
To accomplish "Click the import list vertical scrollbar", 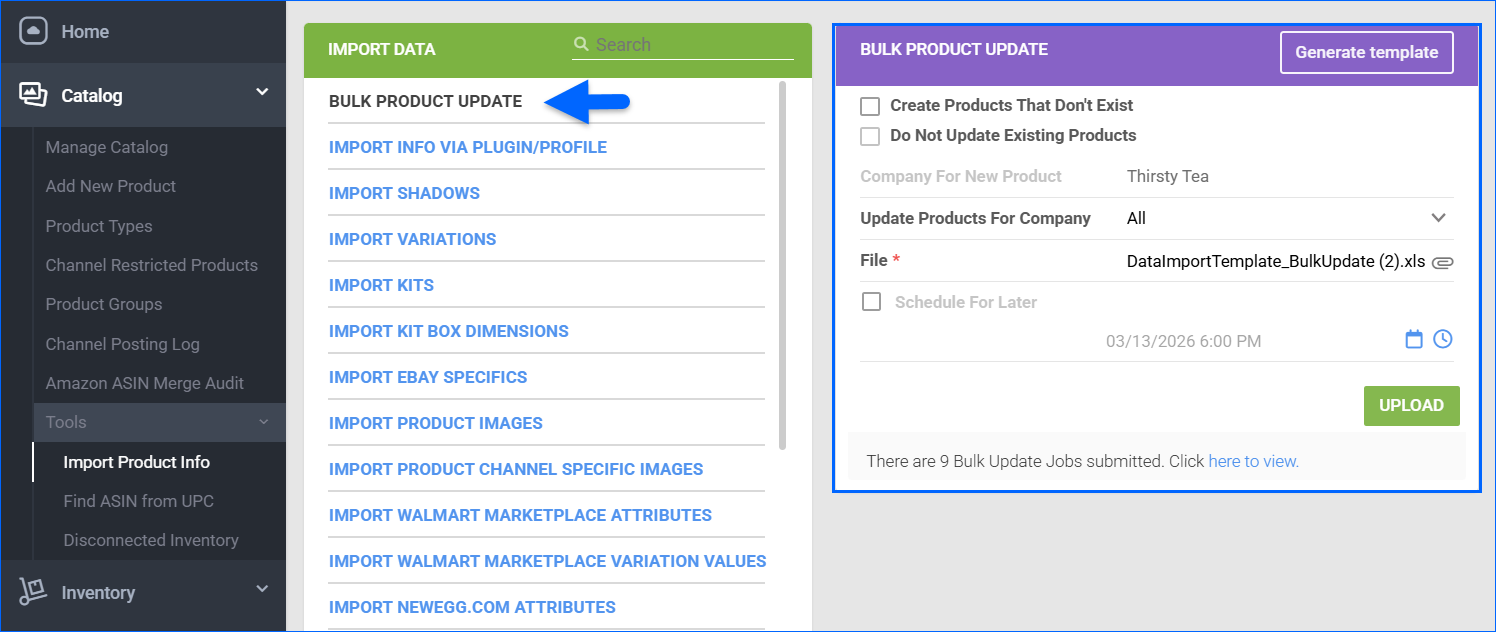I will pos(782,265).
